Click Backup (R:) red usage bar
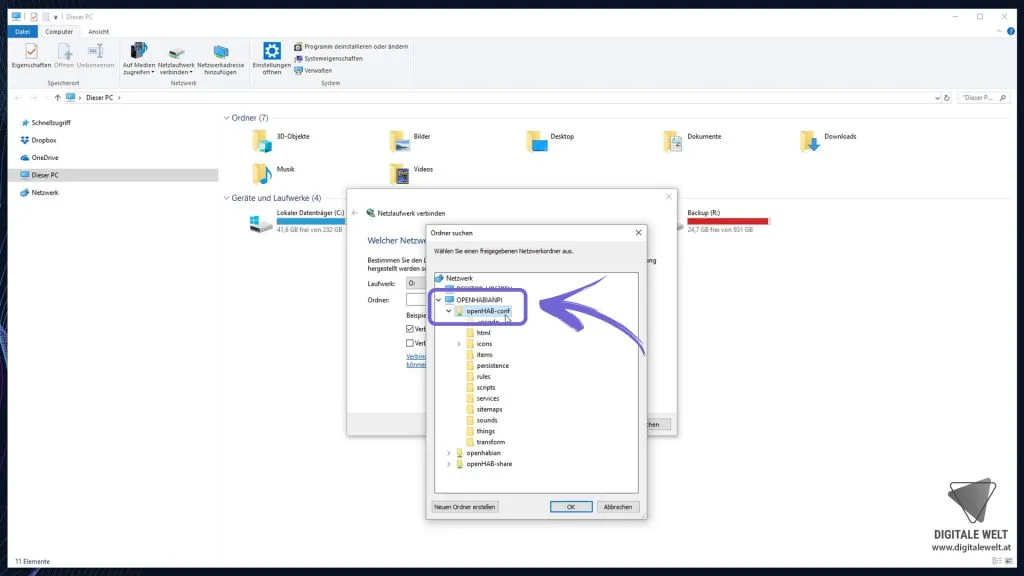 click(728, 221)
